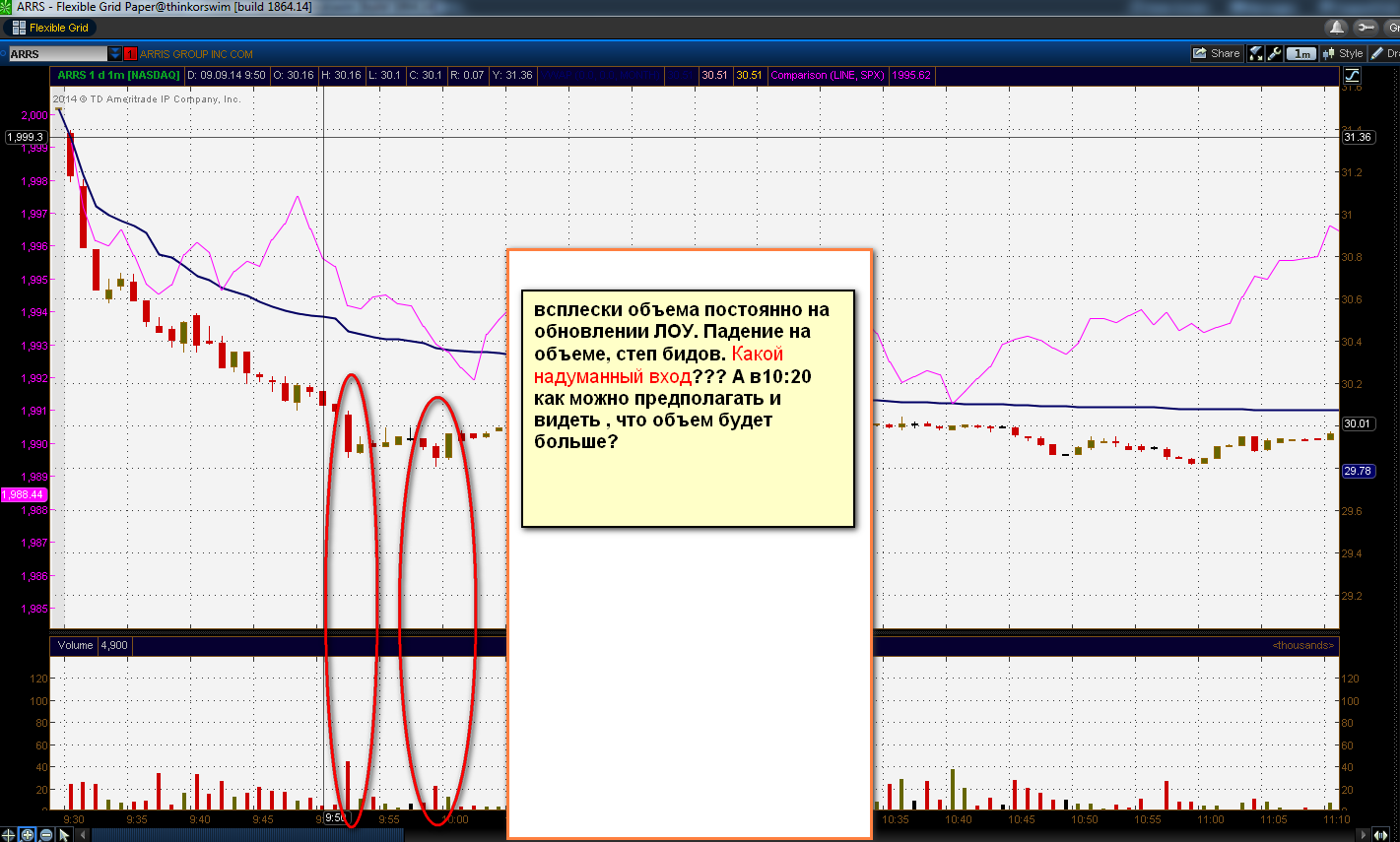Click the Volume label in lower panel
This screenshot has width=1400, height=842.
tap(75, 646)
